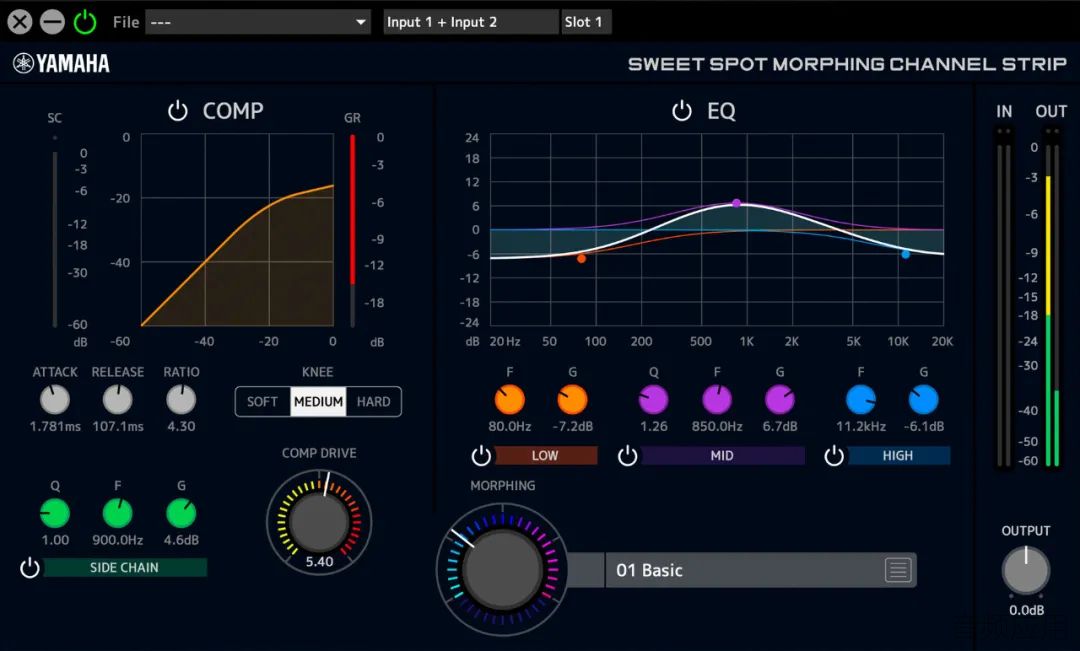Click the purple MID band point on the EQ graph
This screenshot has height=651, width=1080.
736,203
